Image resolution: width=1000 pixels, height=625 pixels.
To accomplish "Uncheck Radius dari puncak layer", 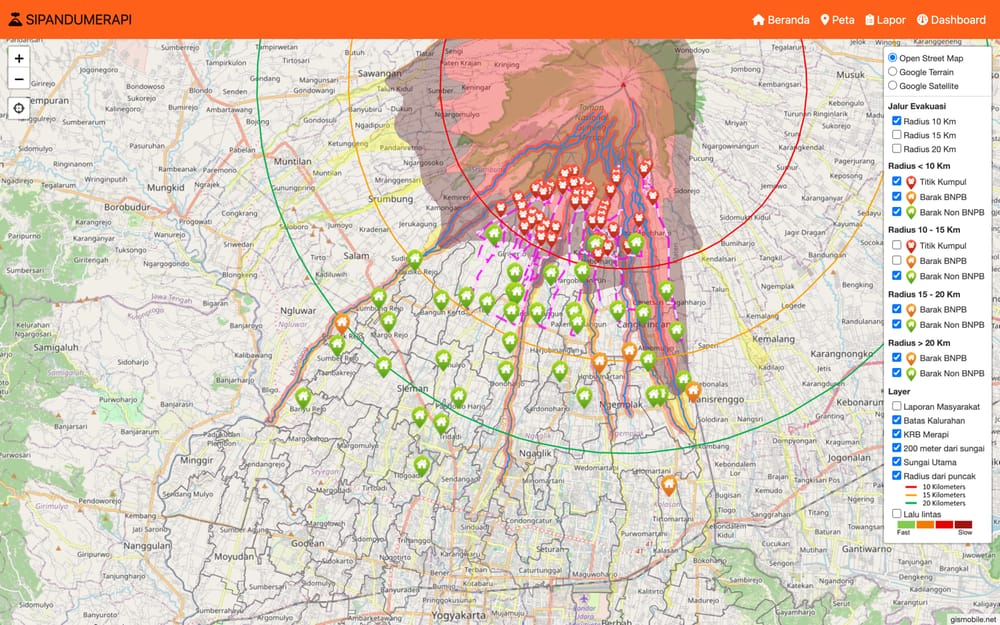I will pyautogui.click(x=897, y=476).
